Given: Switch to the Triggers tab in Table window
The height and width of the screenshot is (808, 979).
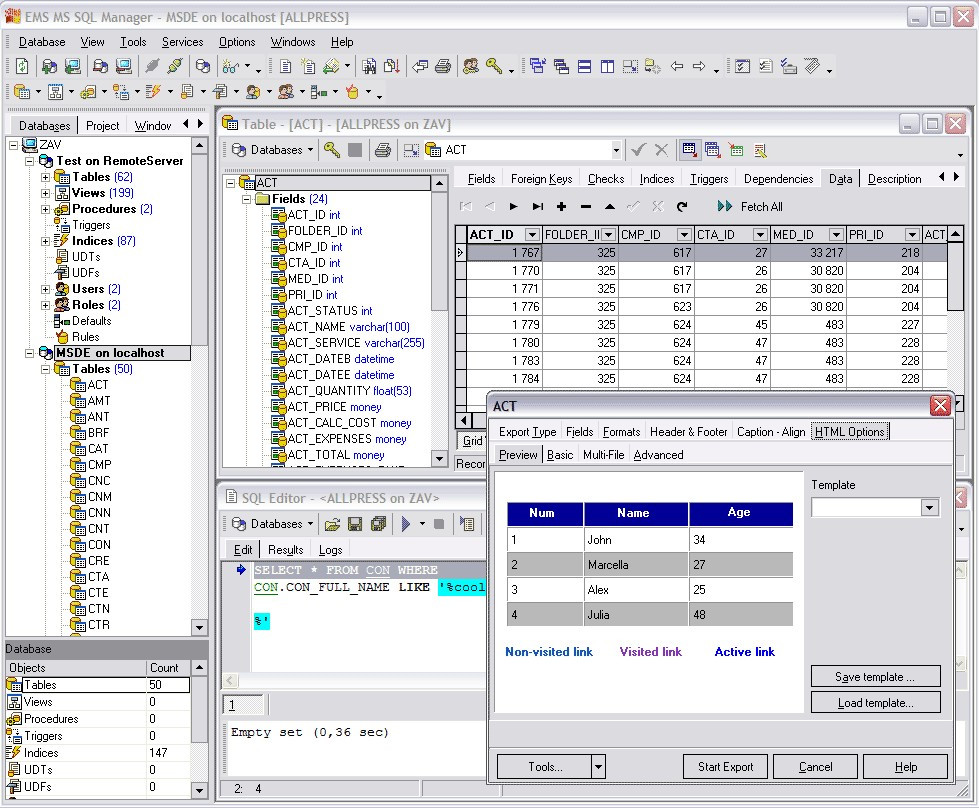Looking at the screenshot, I should pos(709,179).
